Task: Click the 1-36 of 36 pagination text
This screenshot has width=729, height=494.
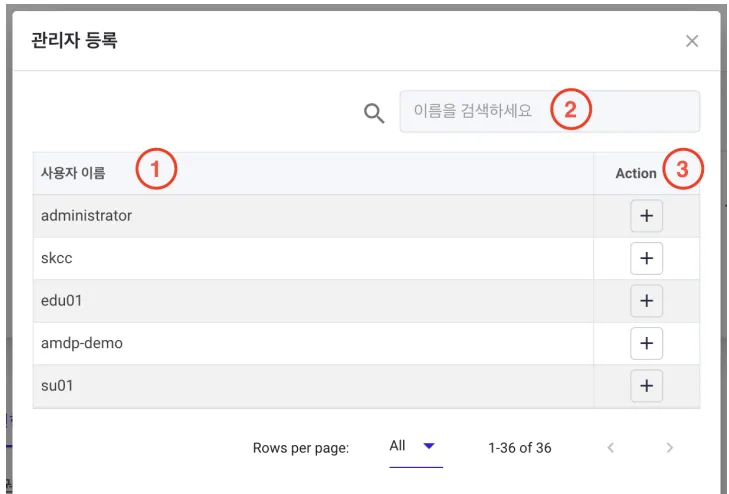Action: pyautogui.click(x=519, y=448)
